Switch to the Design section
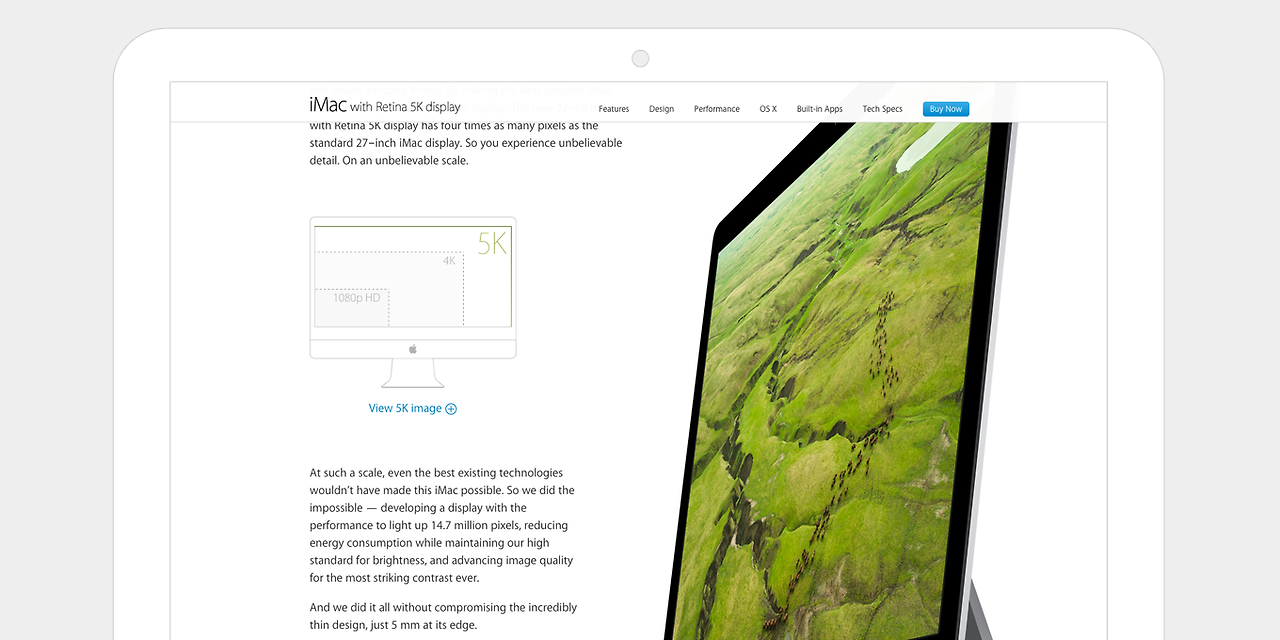Viewport: 1280px width, 640px height. click(661, 109)
